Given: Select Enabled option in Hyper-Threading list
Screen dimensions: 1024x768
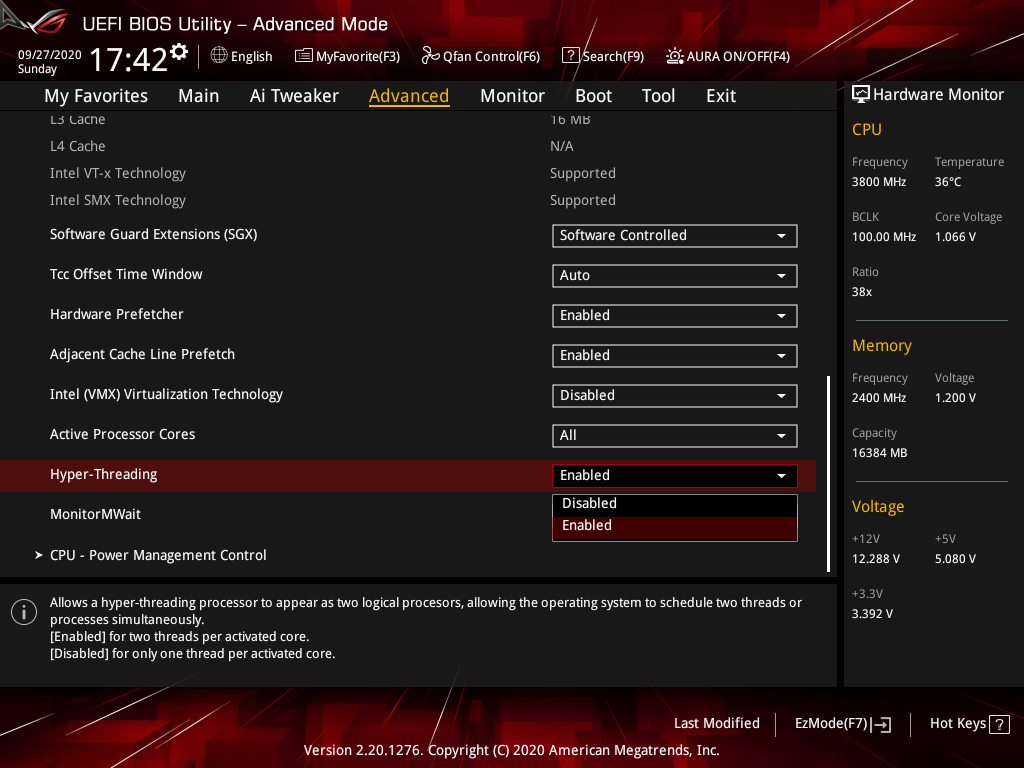Looking at the screenshot, I should [x=674, y=526].
